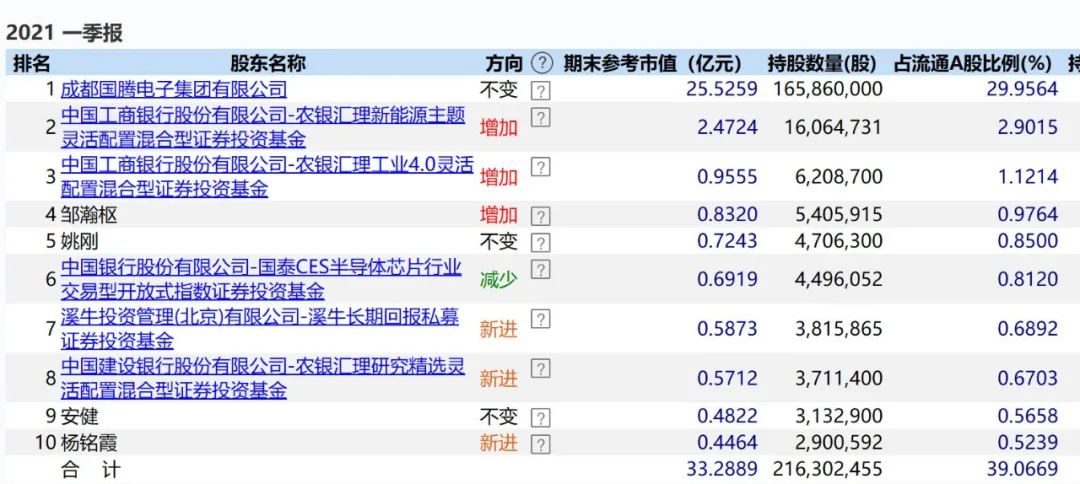Click market value 25.5259
The height and width of the screenshot is (484, 1080).
pyautogui.click(x=721, y=89)
